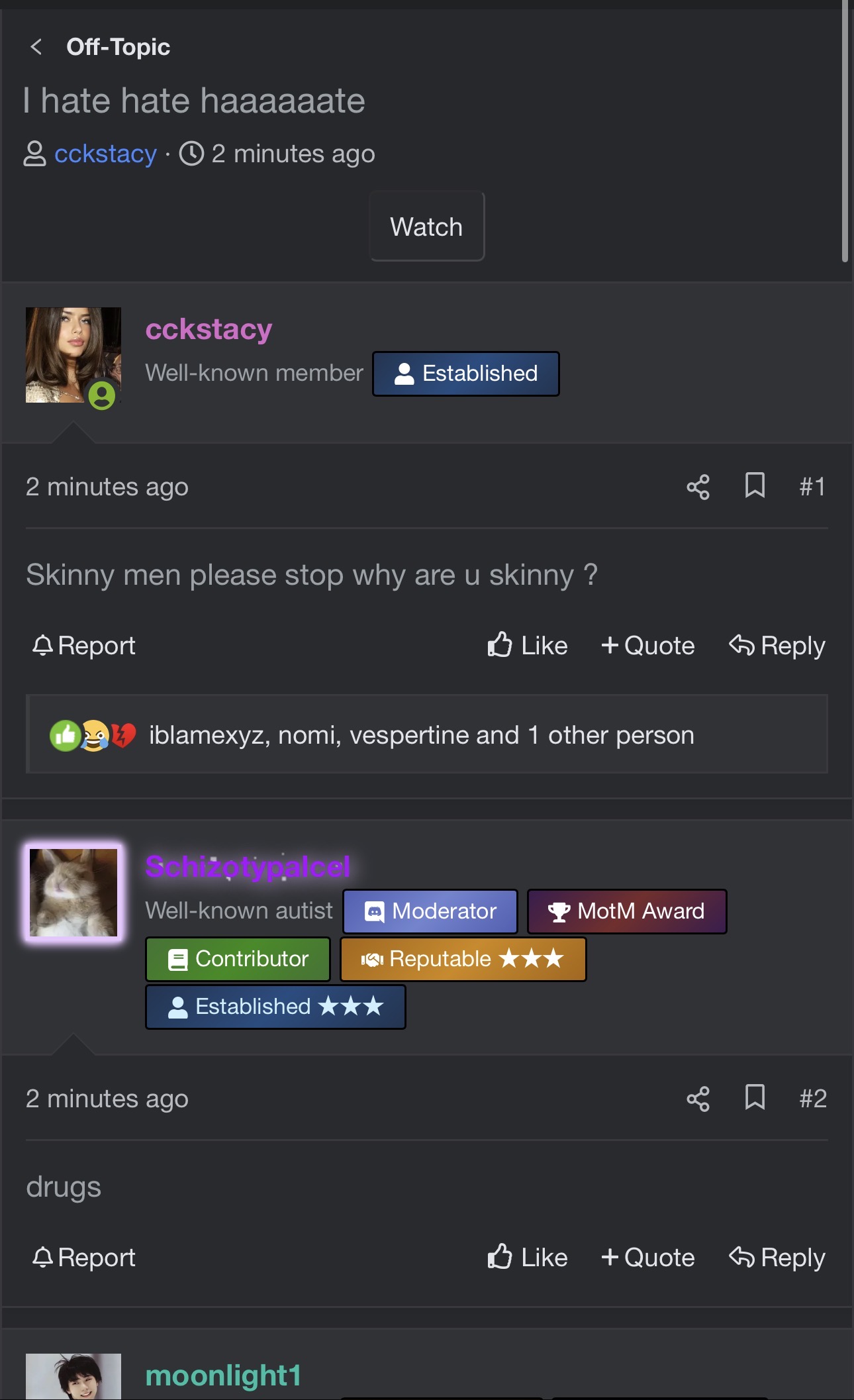The width and height of the screenshot is (854, 1400).
Task: Report the drugs reply
Action: [x=84, y=1257]
